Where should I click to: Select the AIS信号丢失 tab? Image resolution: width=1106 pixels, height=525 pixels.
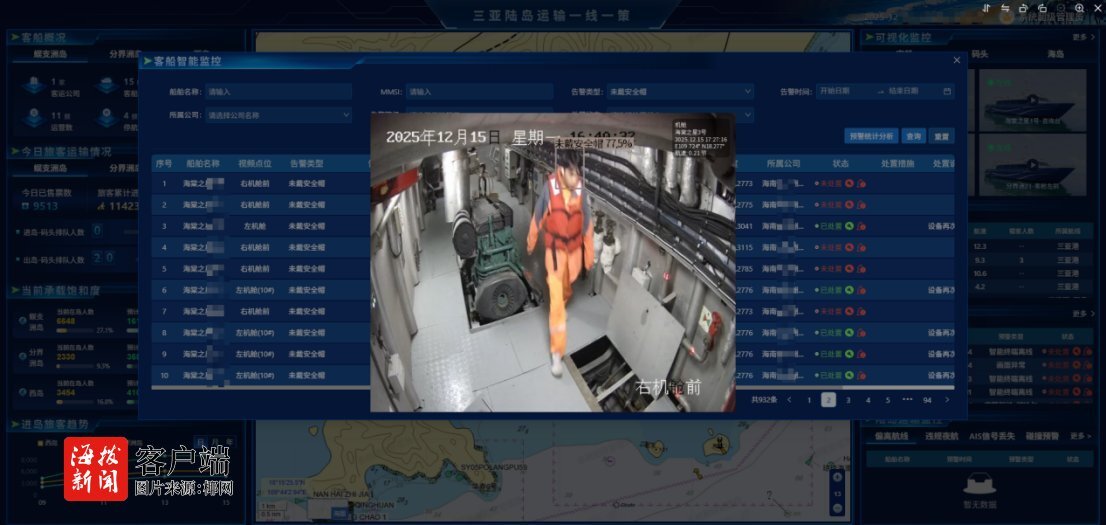(x=992, y=436)
